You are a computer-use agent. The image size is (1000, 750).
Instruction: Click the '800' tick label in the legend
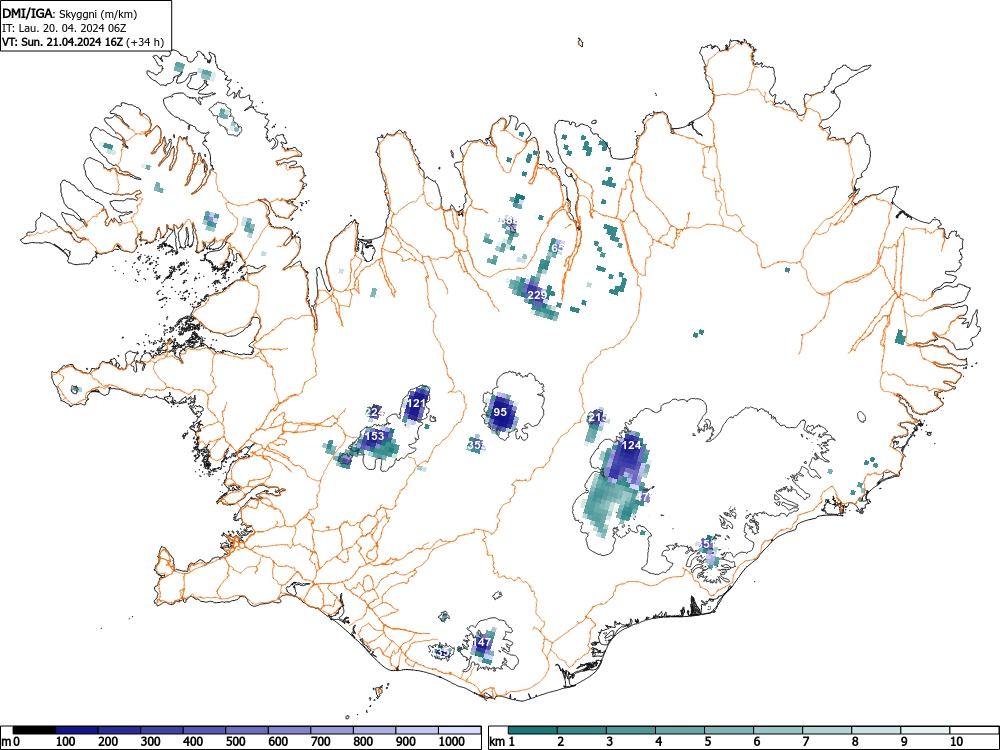[364, 742]
